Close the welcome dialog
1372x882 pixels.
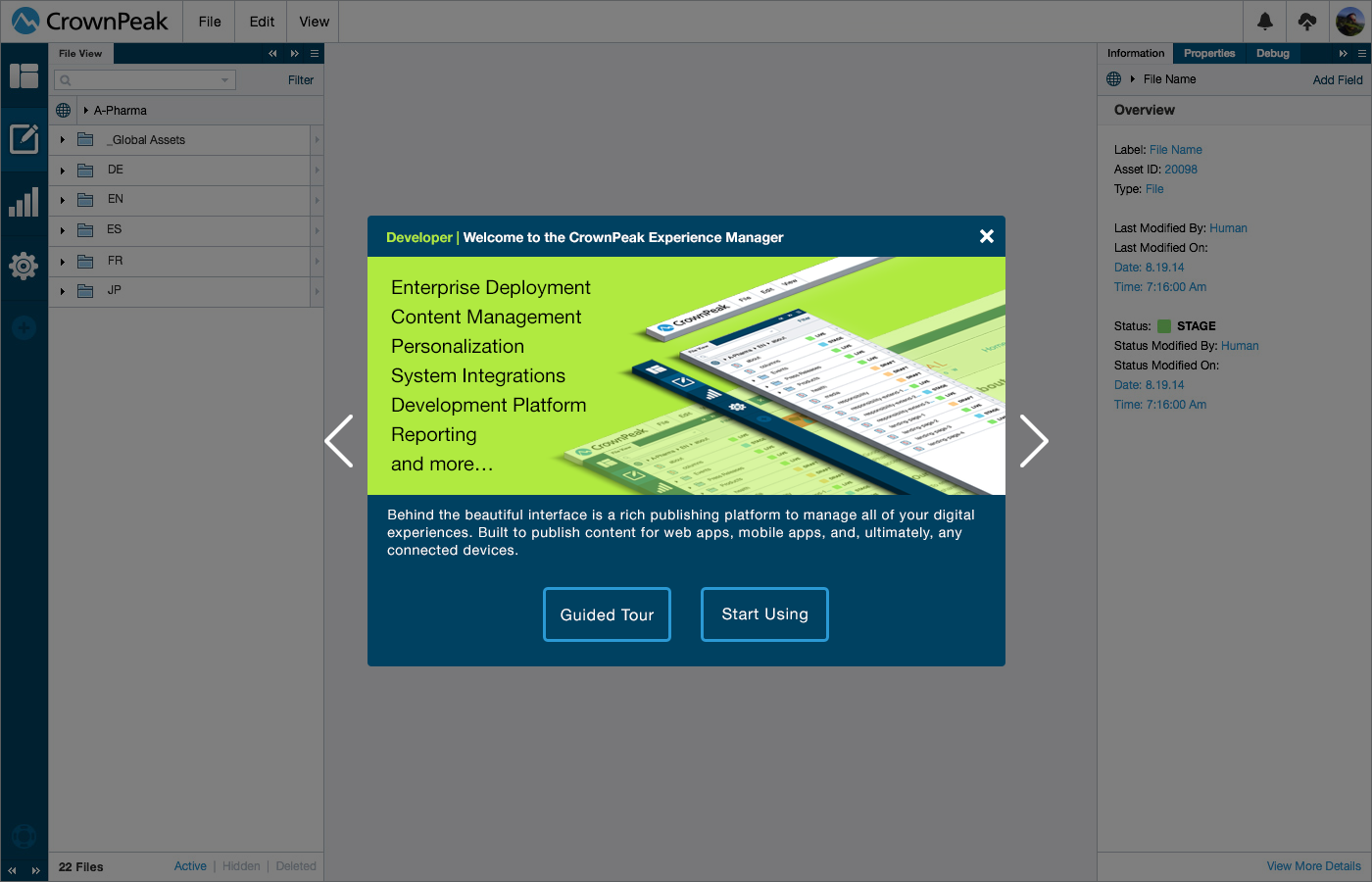(987, 236)
